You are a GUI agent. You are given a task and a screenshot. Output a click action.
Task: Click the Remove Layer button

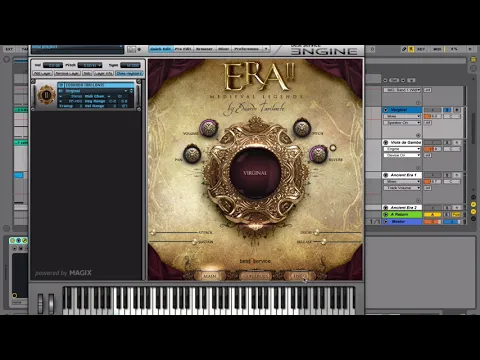pyautogui.click(x=67, y=73)
